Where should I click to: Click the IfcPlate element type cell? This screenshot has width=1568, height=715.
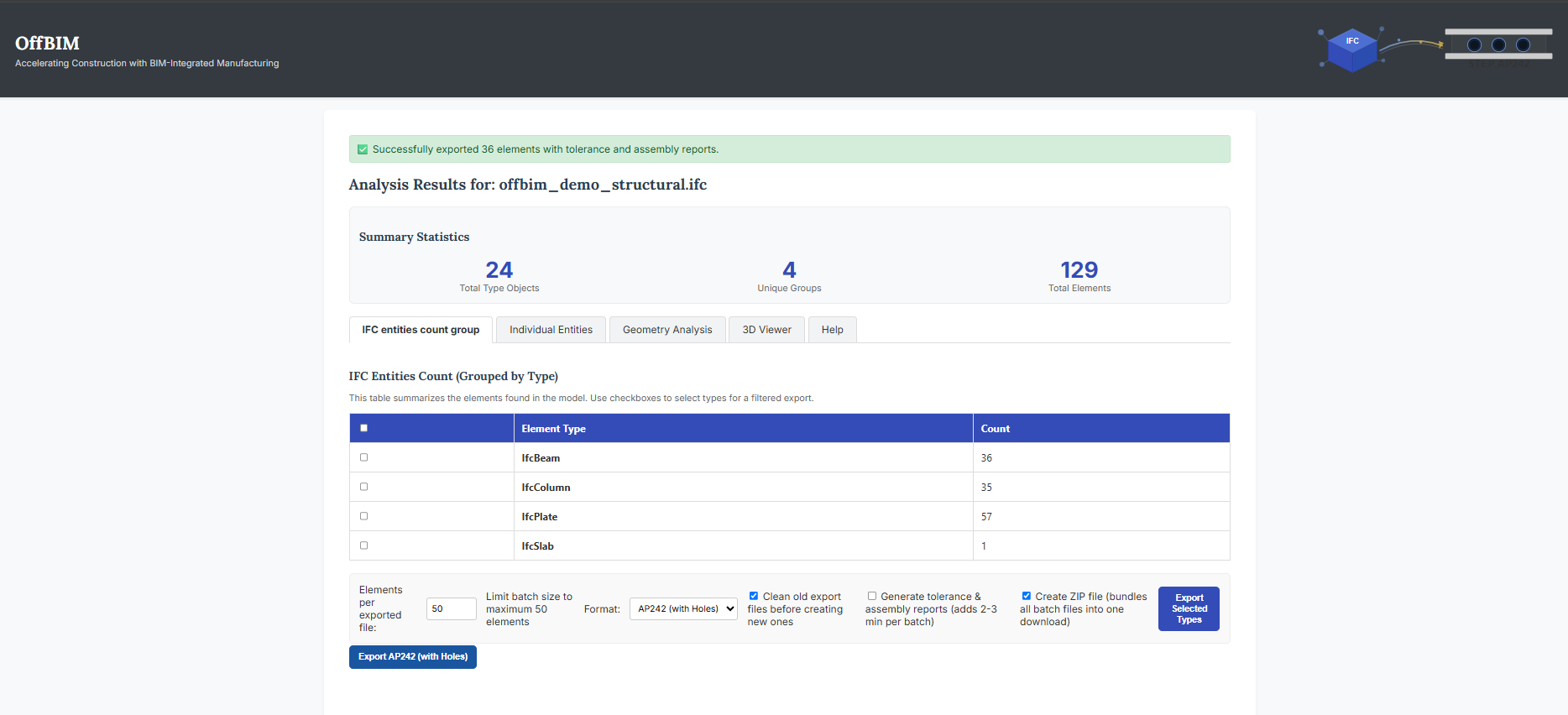(743, 516)
